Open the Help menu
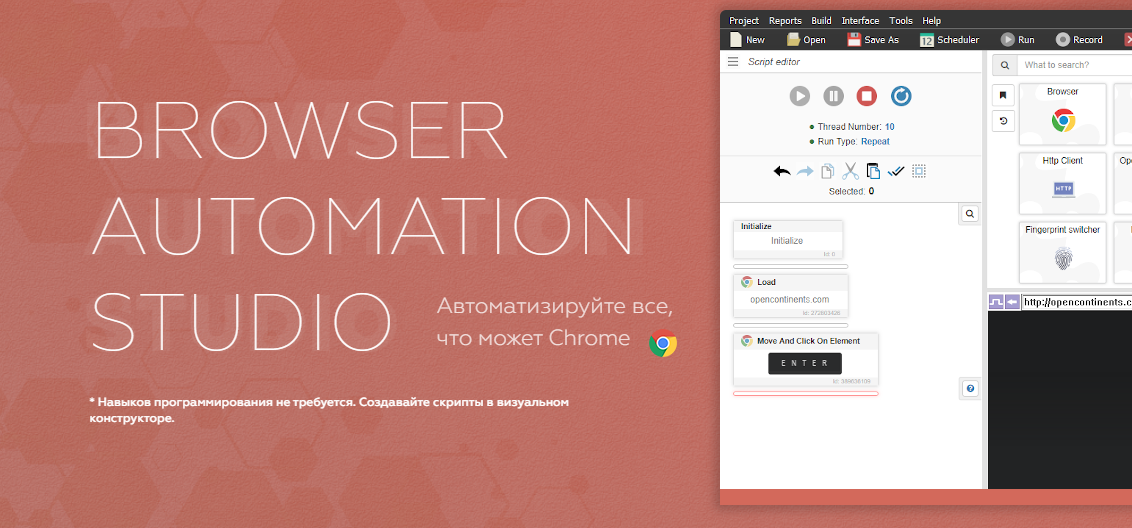The image size is (1132, 528). tap(932, 21)
